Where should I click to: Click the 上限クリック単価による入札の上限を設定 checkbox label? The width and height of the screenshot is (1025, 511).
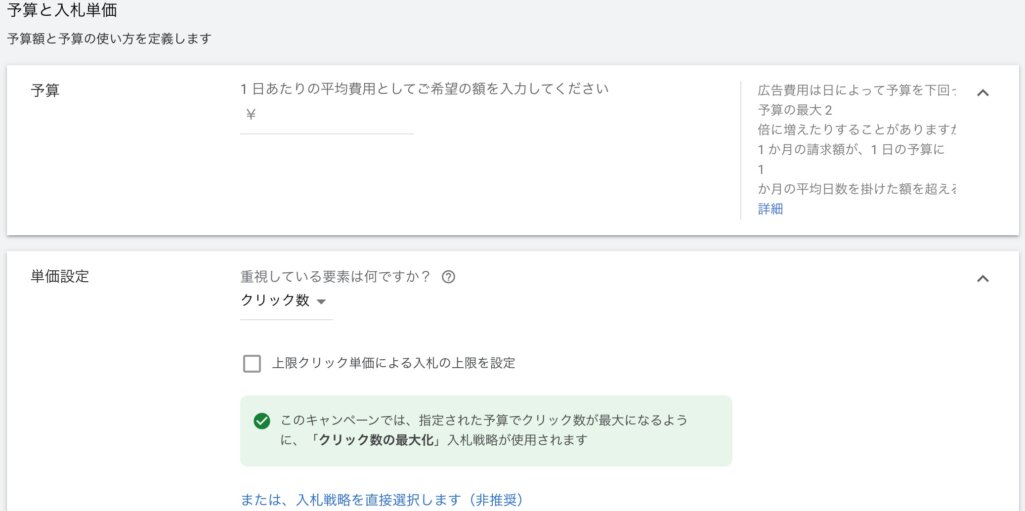tap(393, 363)
